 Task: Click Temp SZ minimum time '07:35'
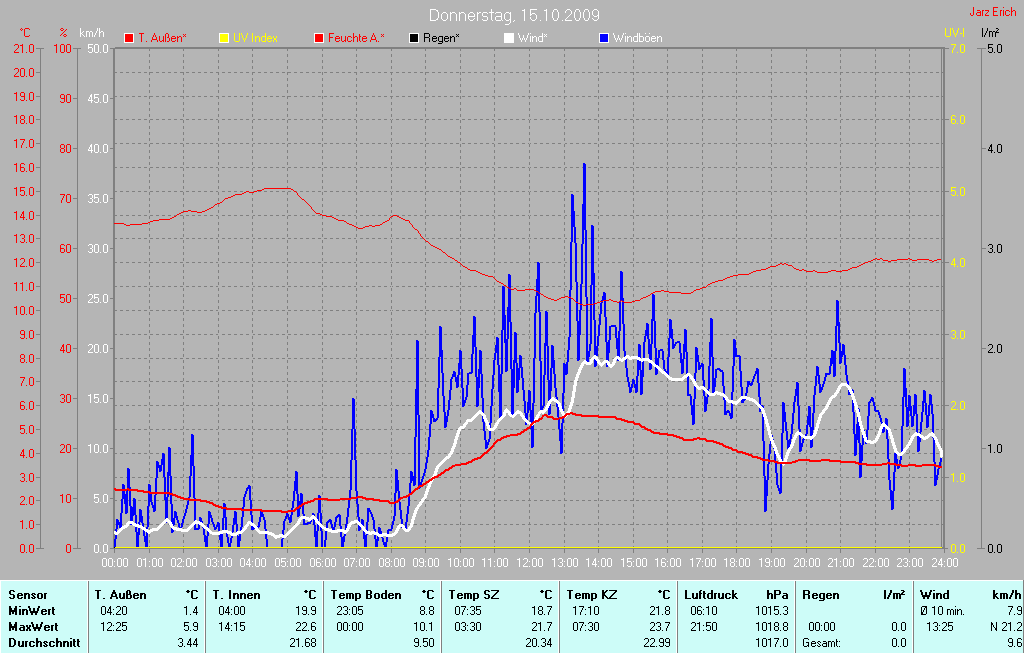(468, 611)
